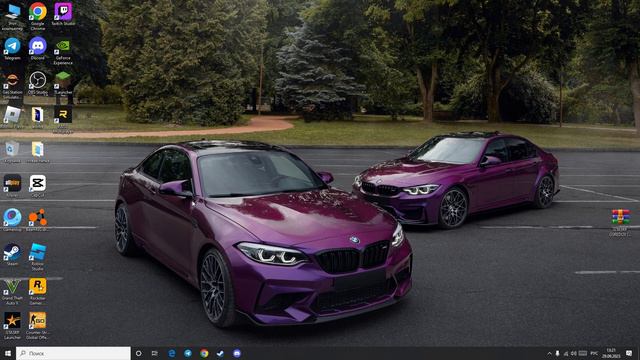640x360 pixels.
Task: Open Task View on taskbar
Action: tap(155, 353)
